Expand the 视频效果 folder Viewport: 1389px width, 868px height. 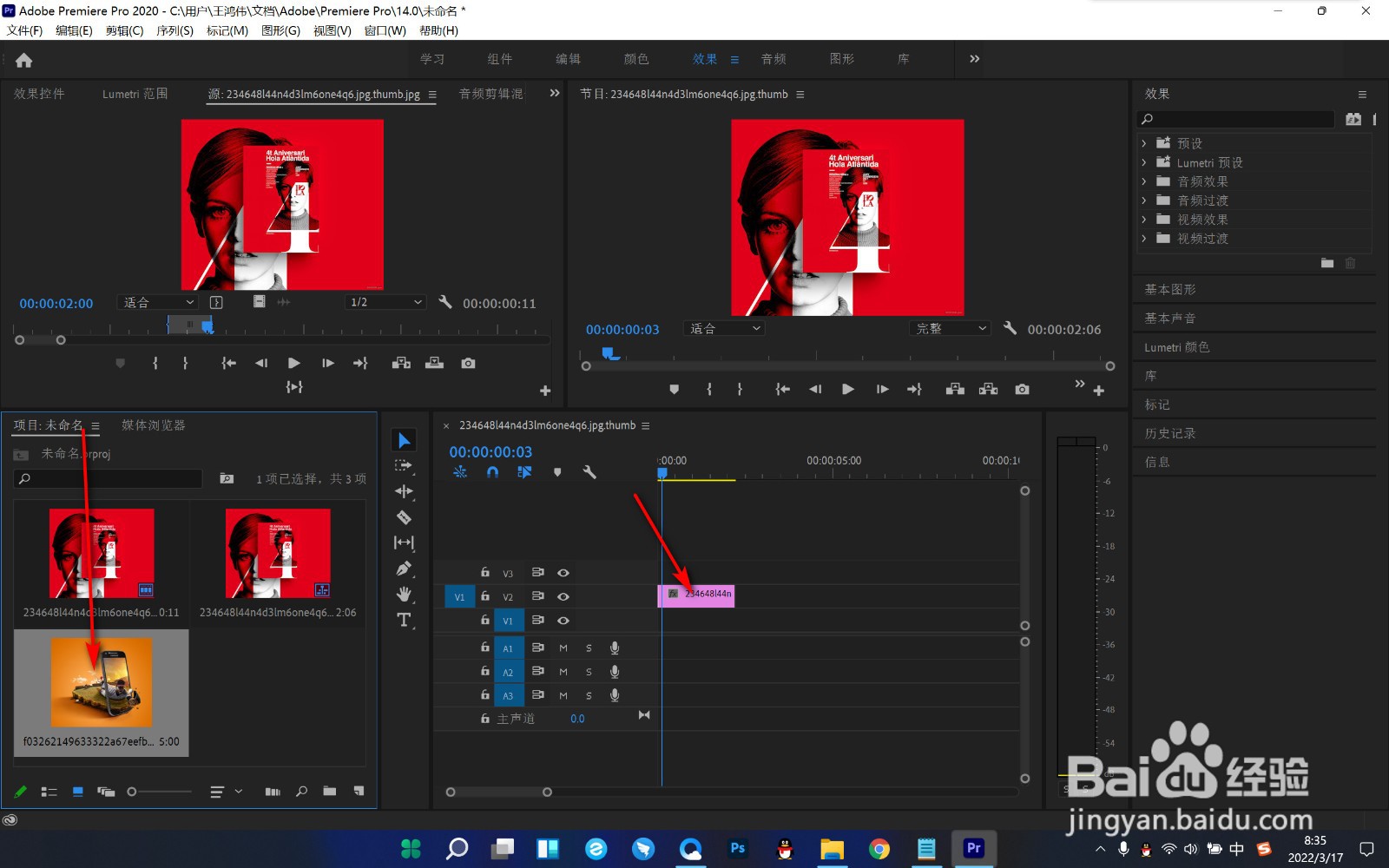(1143, 219)
